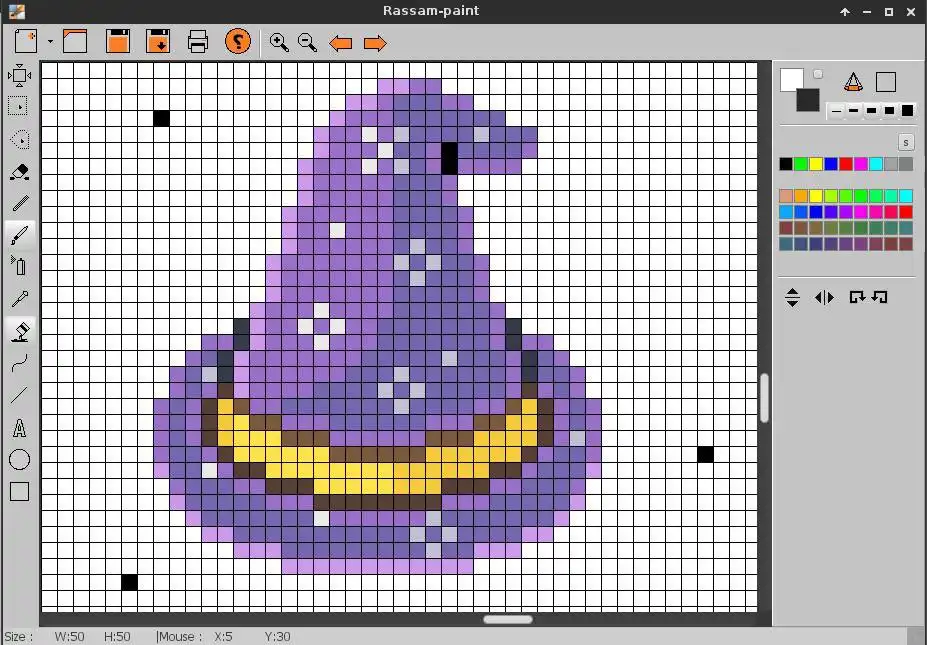Pick the red swatch in top palette row
The height and width of the screenshot is (645, 927).
click(x=846, y=164)
